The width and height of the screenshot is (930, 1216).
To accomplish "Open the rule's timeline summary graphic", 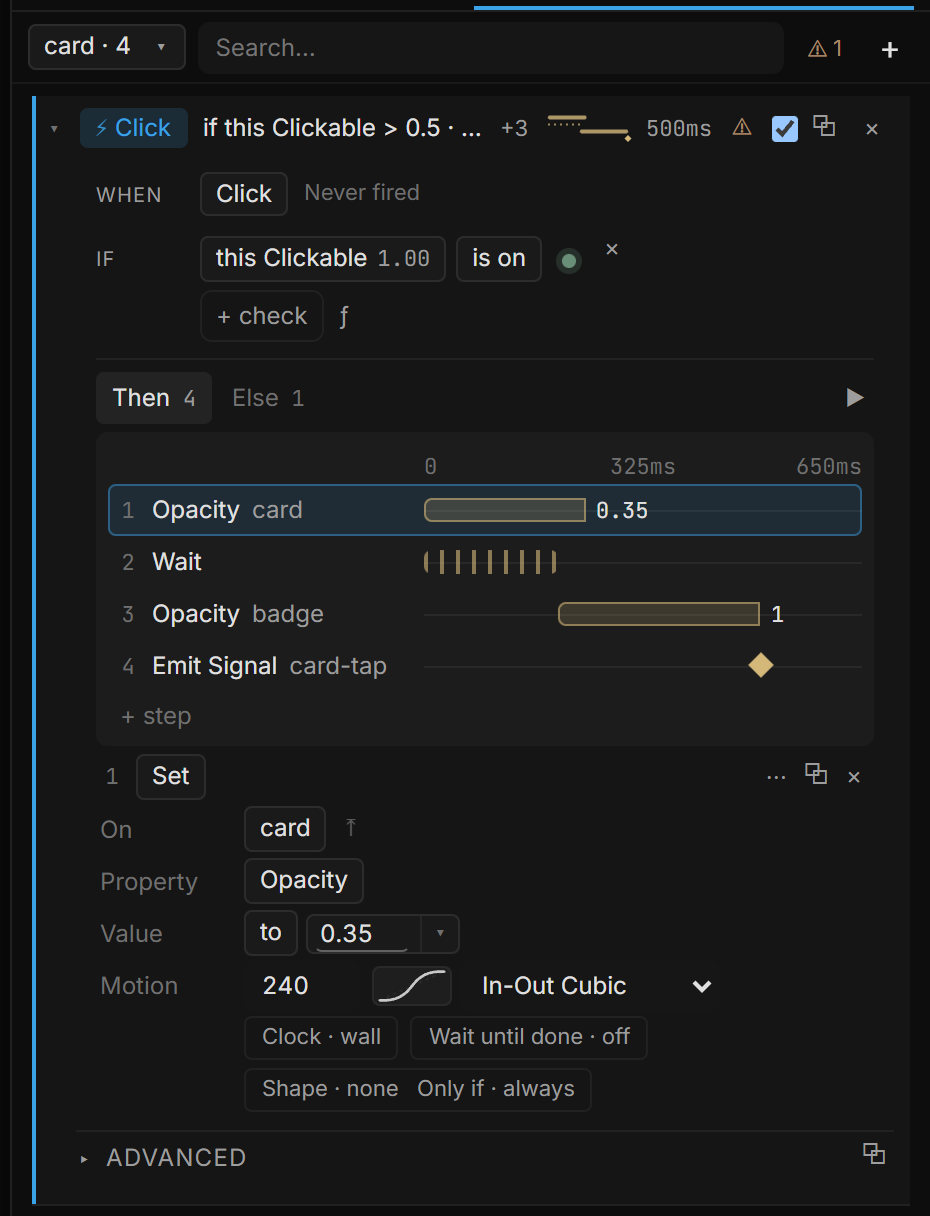I will coord(590,128).
